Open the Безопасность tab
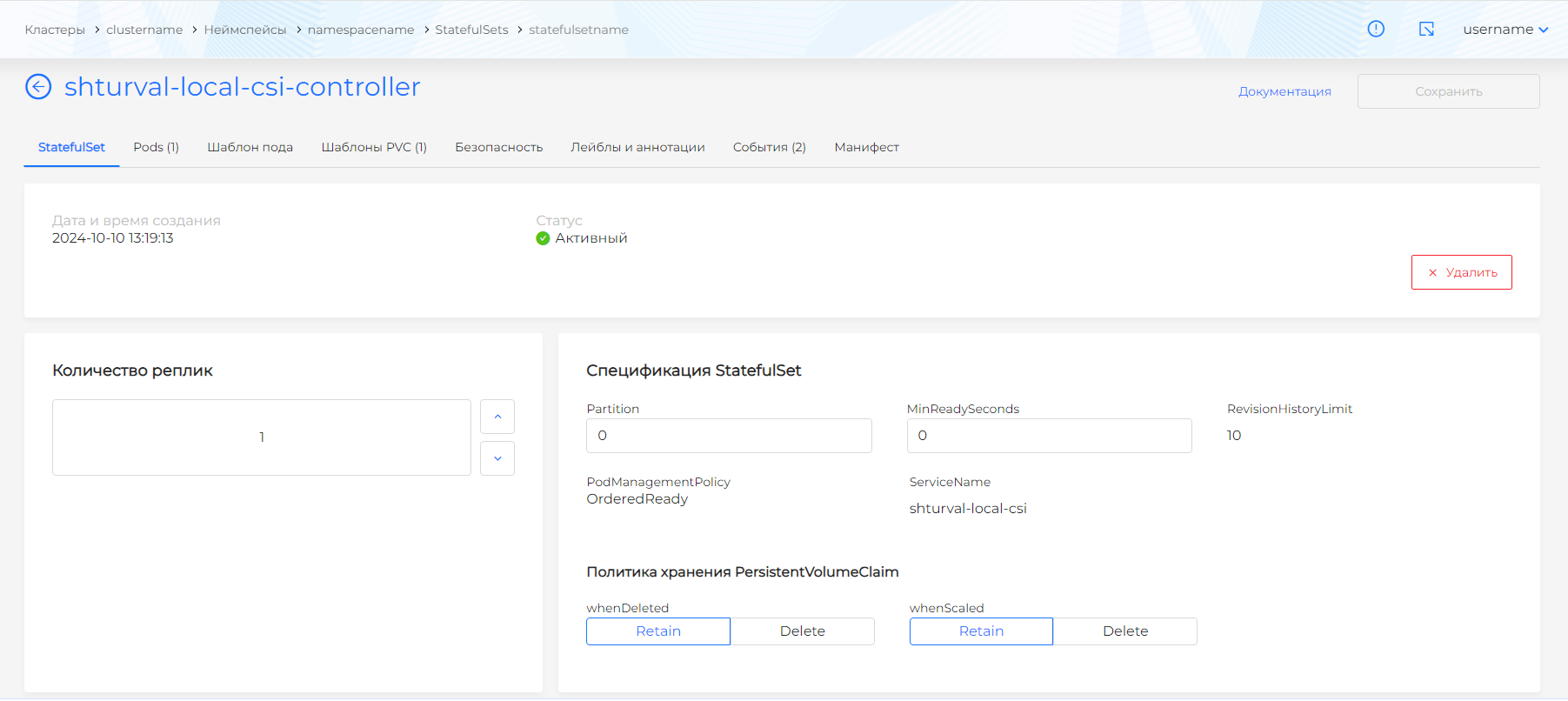The image size is (1568, 701). (x=498, y=147)
